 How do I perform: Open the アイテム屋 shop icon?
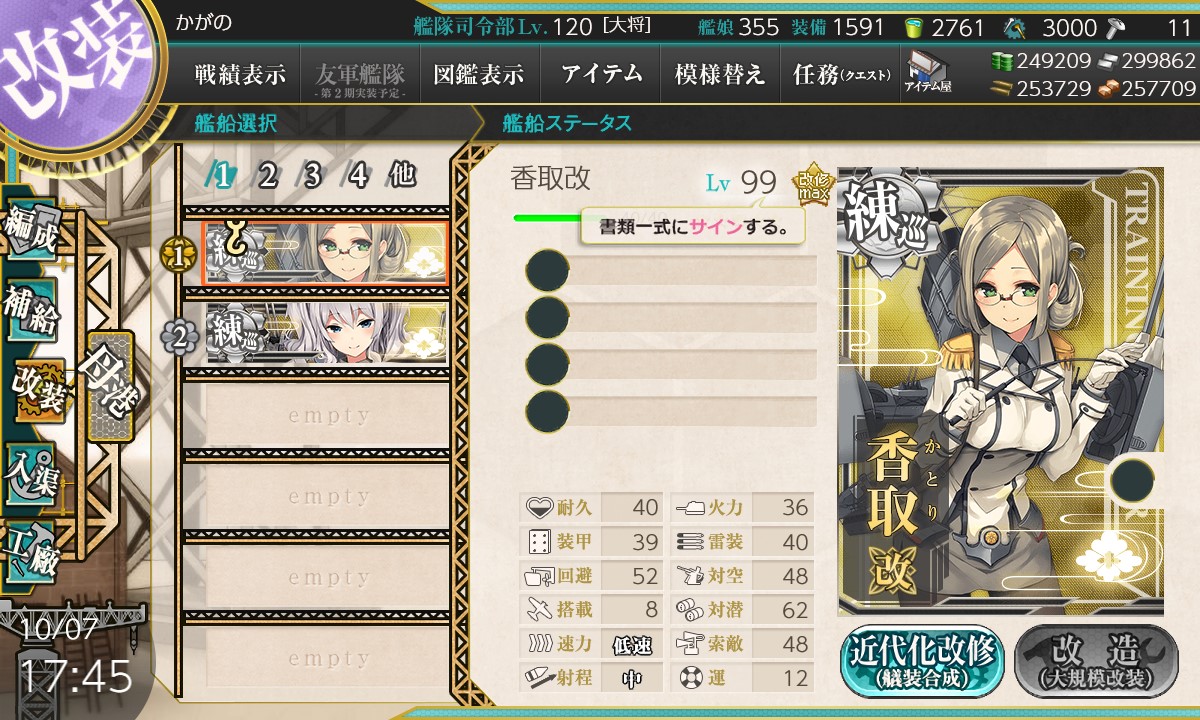click(x=928, y=71)
